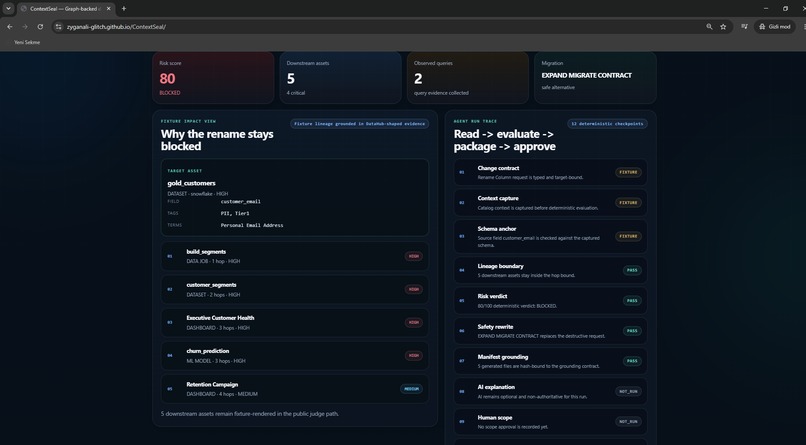Click FIXTURE badge on Schema anchor
806x445 pixels.
pyautogui.click(x=628, y=236)
